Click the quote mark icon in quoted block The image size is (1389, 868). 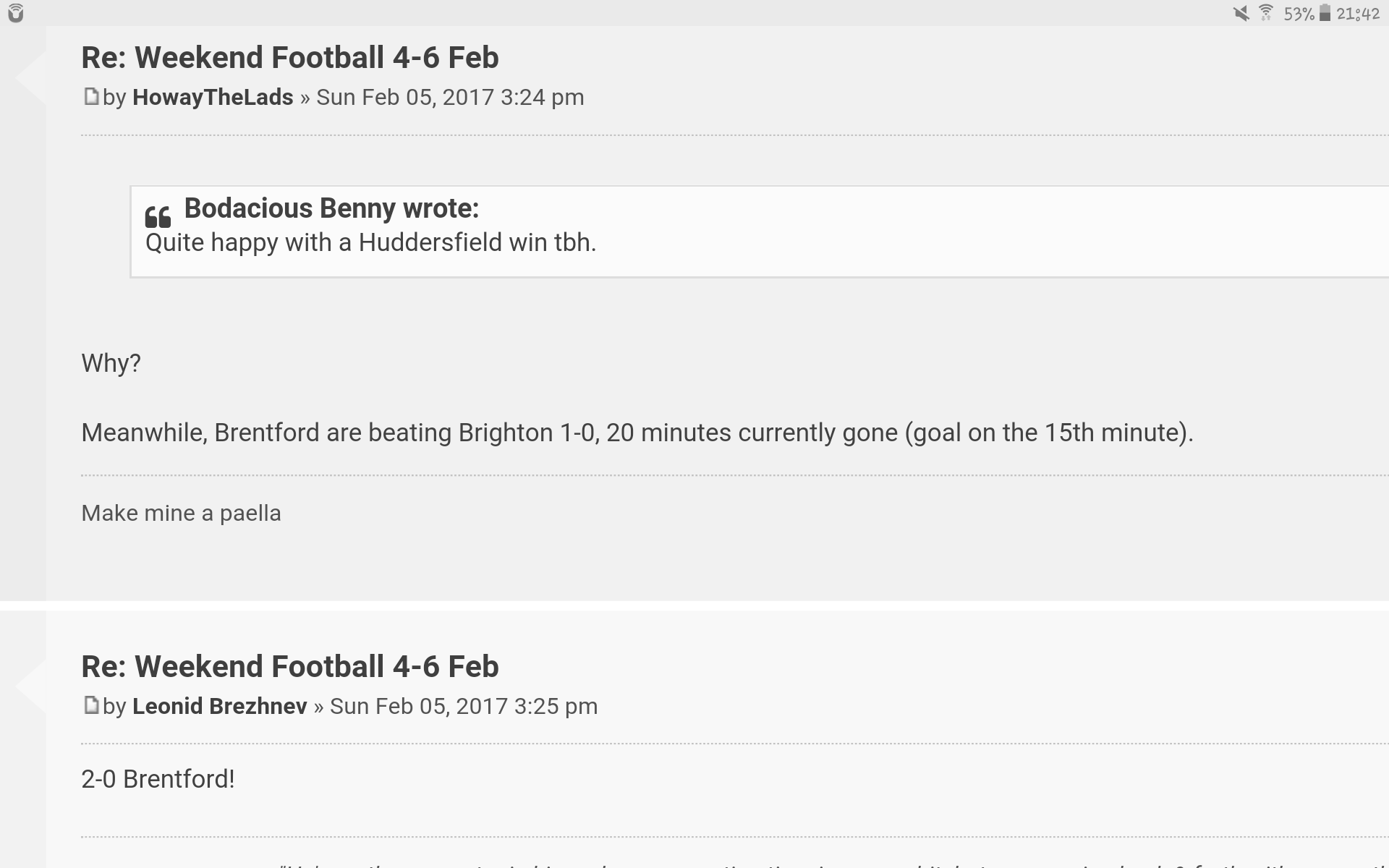tap(158, 216)
